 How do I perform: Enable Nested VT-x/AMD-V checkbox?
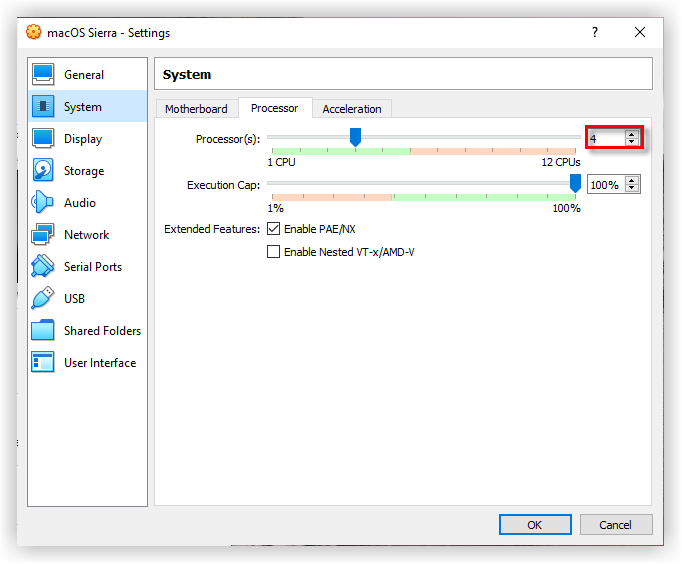[x=273, y=252]
